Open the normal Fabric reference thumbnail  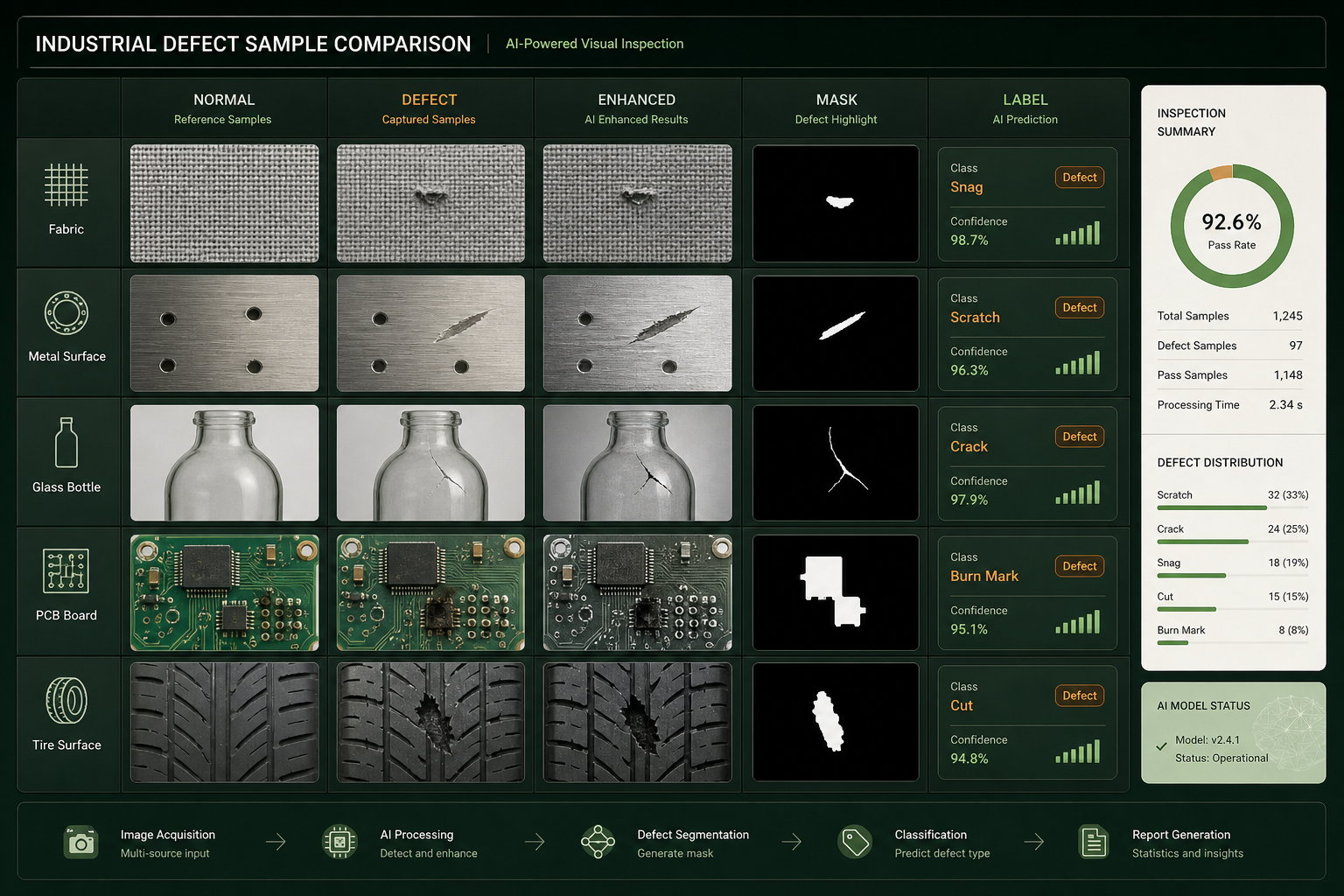click(x=224, y=203)
